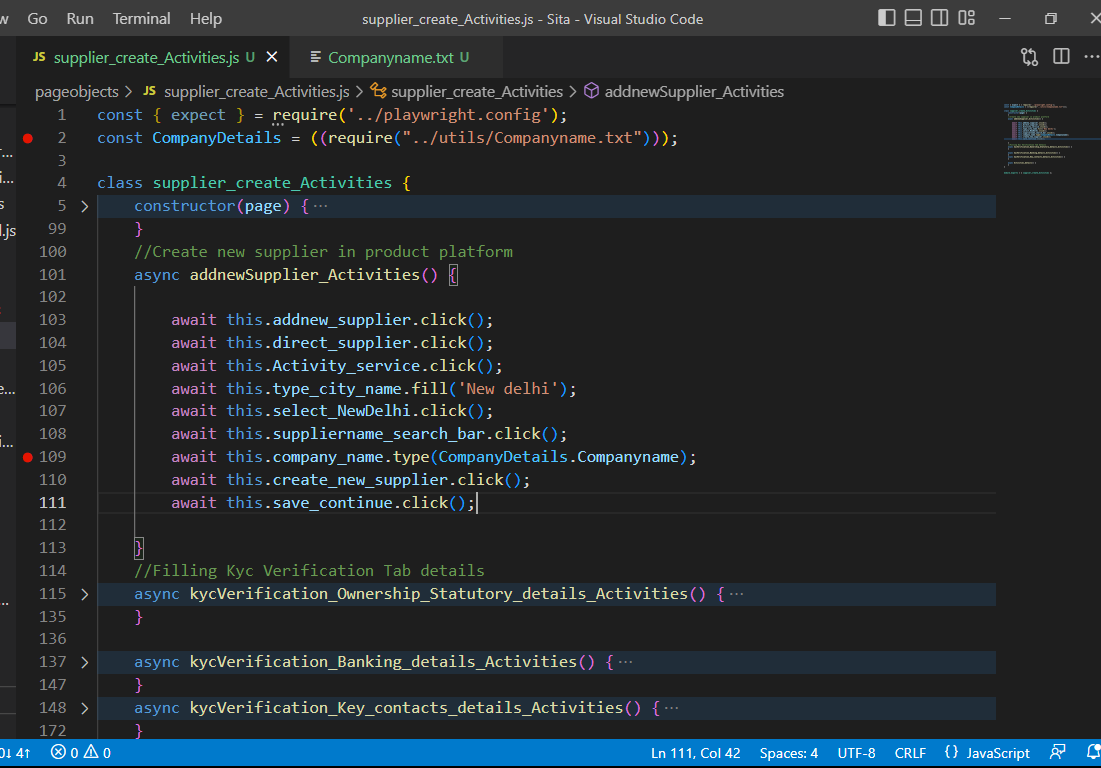Open Changes compare icon in editor toolbar

pos(1029,57)
